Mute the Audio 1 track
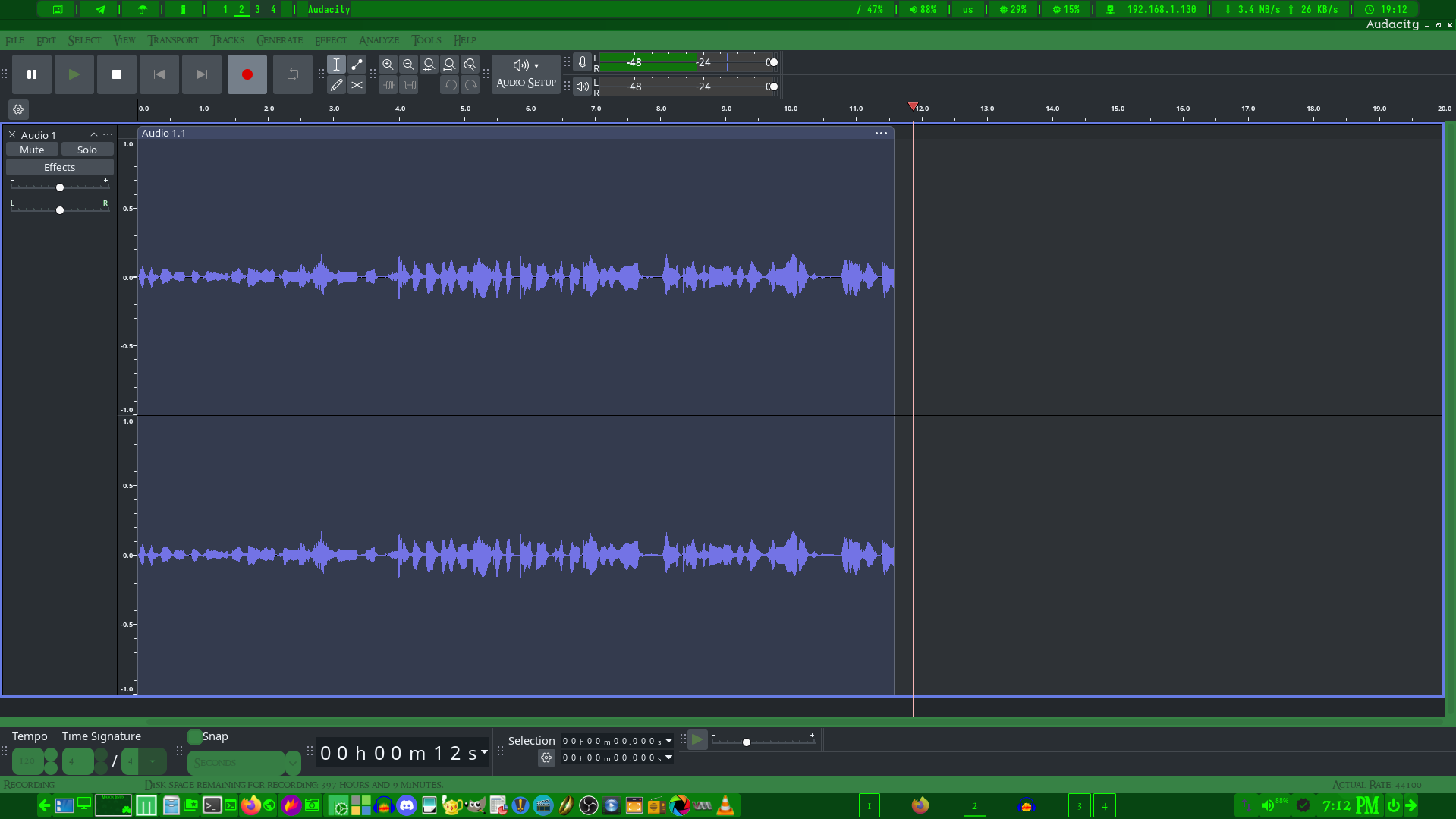Screen dimensions: 1456x819 (32, 150)
